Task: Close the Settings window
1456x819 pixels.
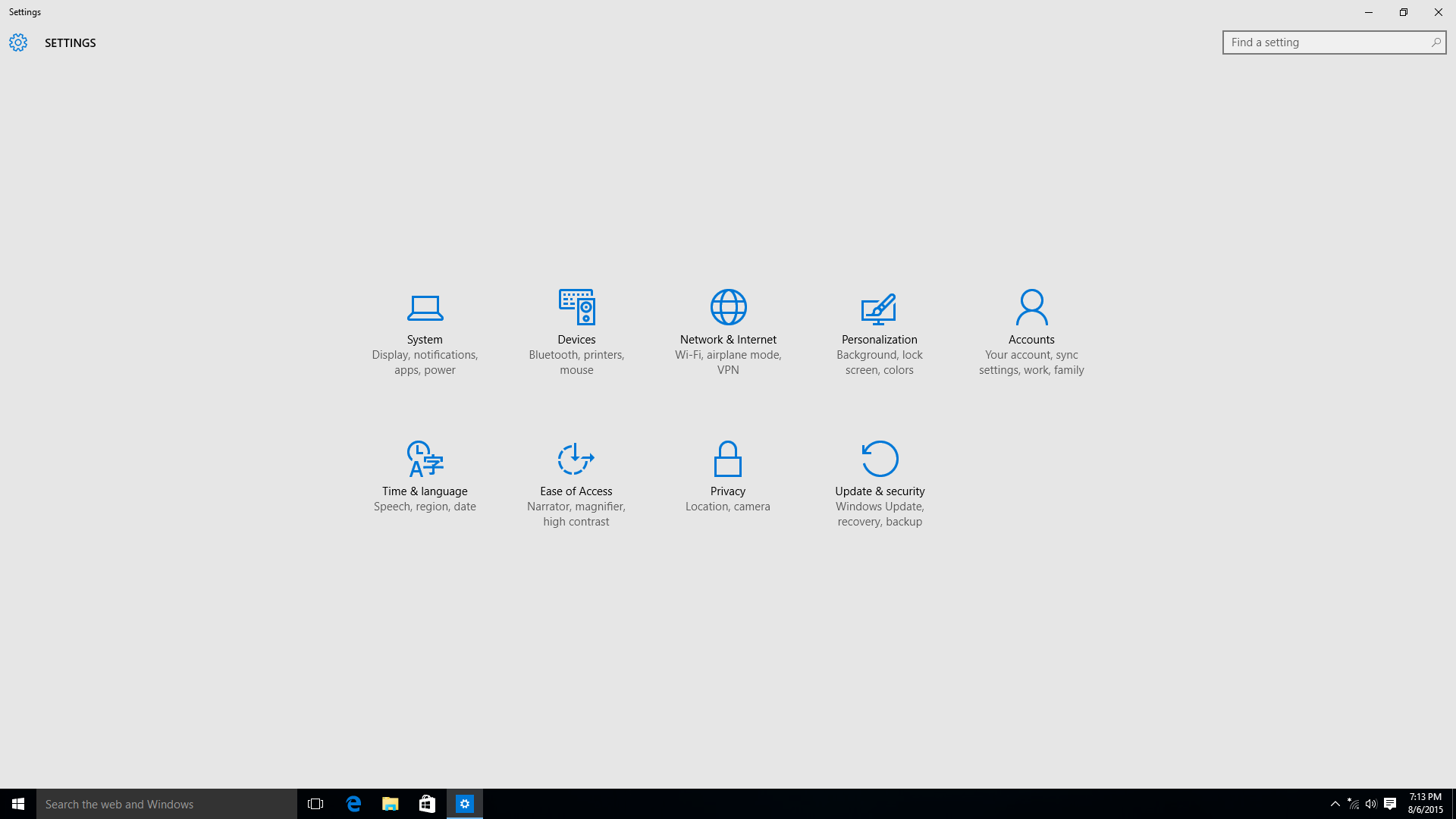Action: pyautogui.click(x=1438, y=12)
